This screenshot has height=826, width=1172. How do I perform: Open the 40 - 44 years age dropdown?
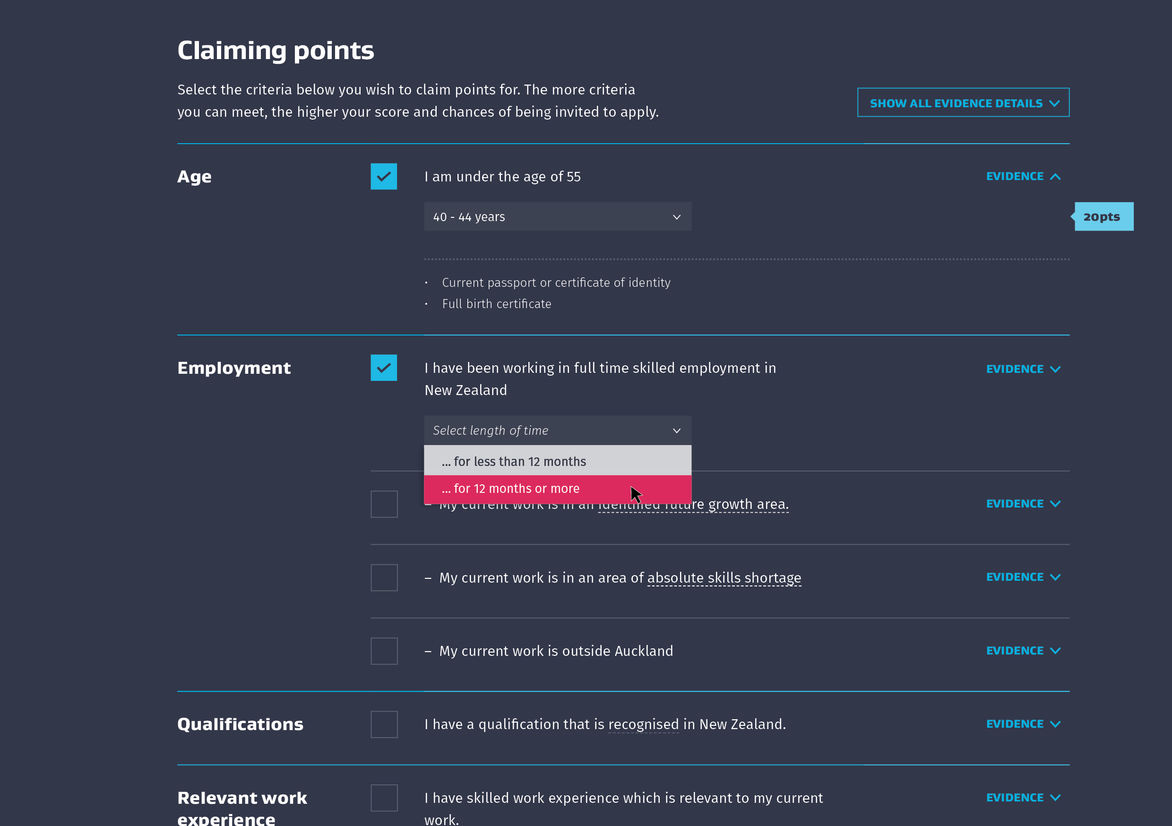coord(557,217)
